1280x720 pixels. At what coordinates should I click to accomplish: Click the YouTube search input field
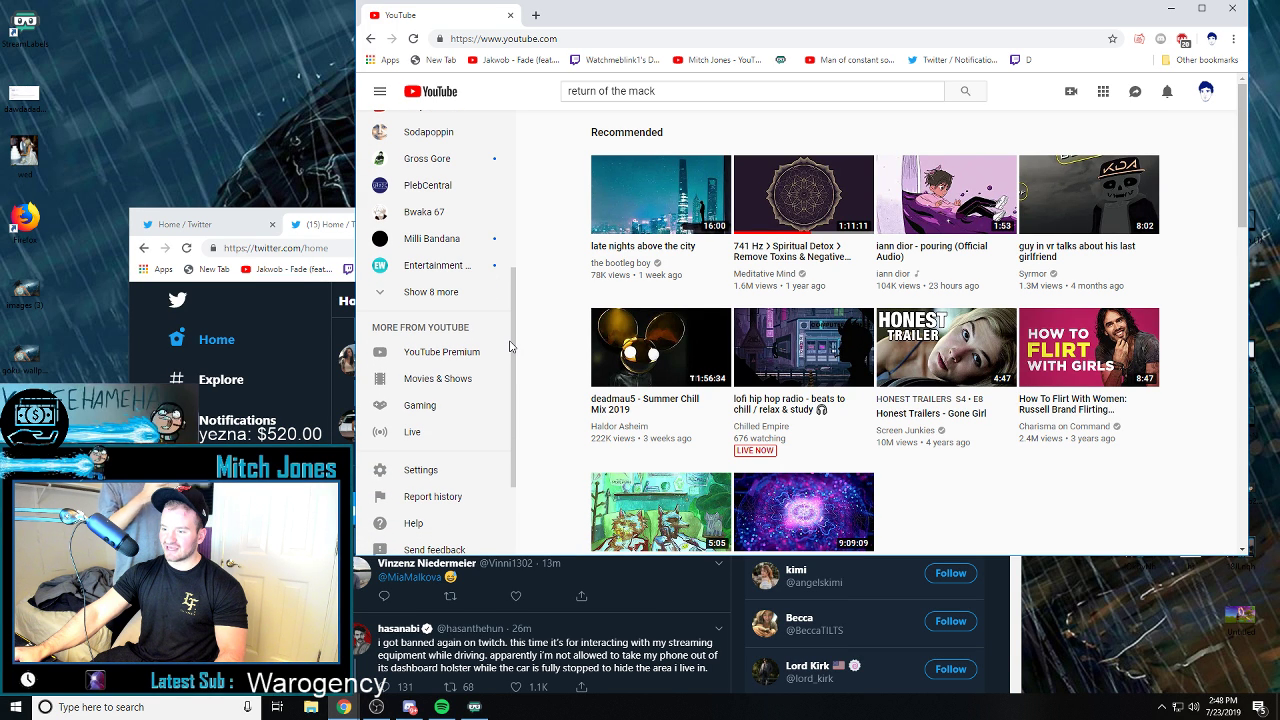(x=753, y=91)
